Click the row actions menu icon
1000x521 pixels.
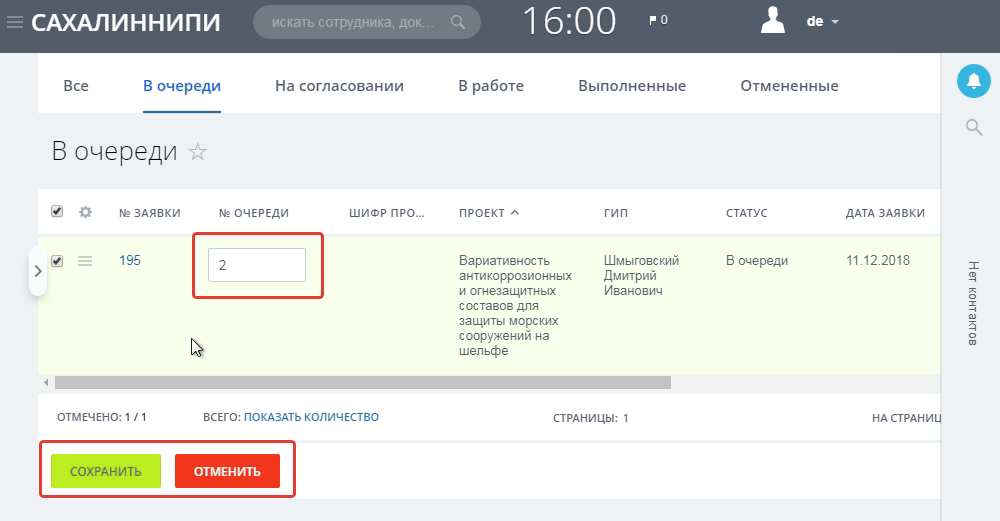point(85,261)
